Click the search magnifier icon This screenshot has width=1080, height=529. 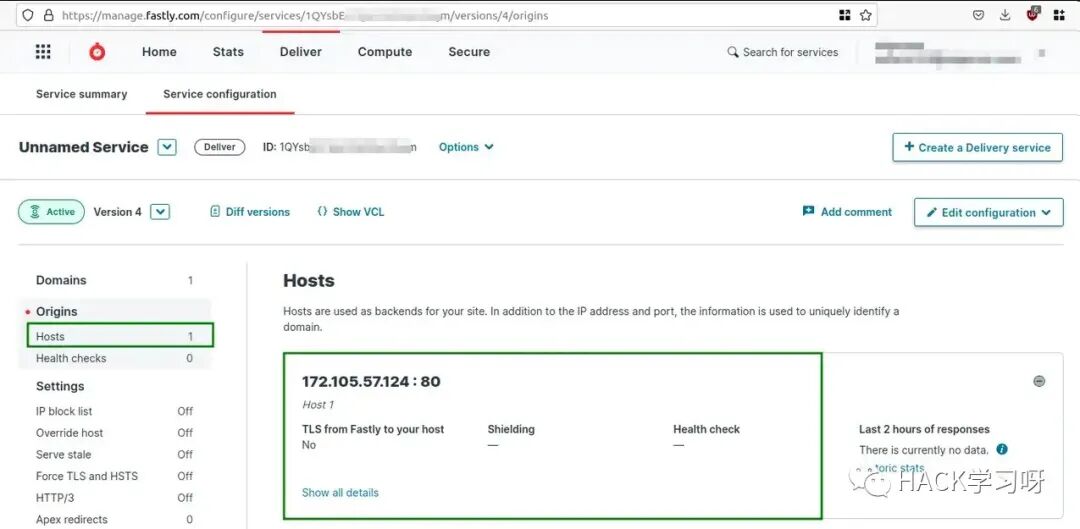tap(733, 52)
